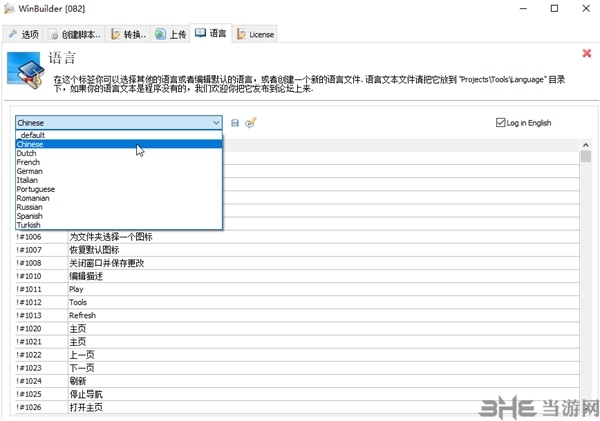Choose German from language dropdown
The width and height of the screenshot is (600, 421).
pos(119,171)
